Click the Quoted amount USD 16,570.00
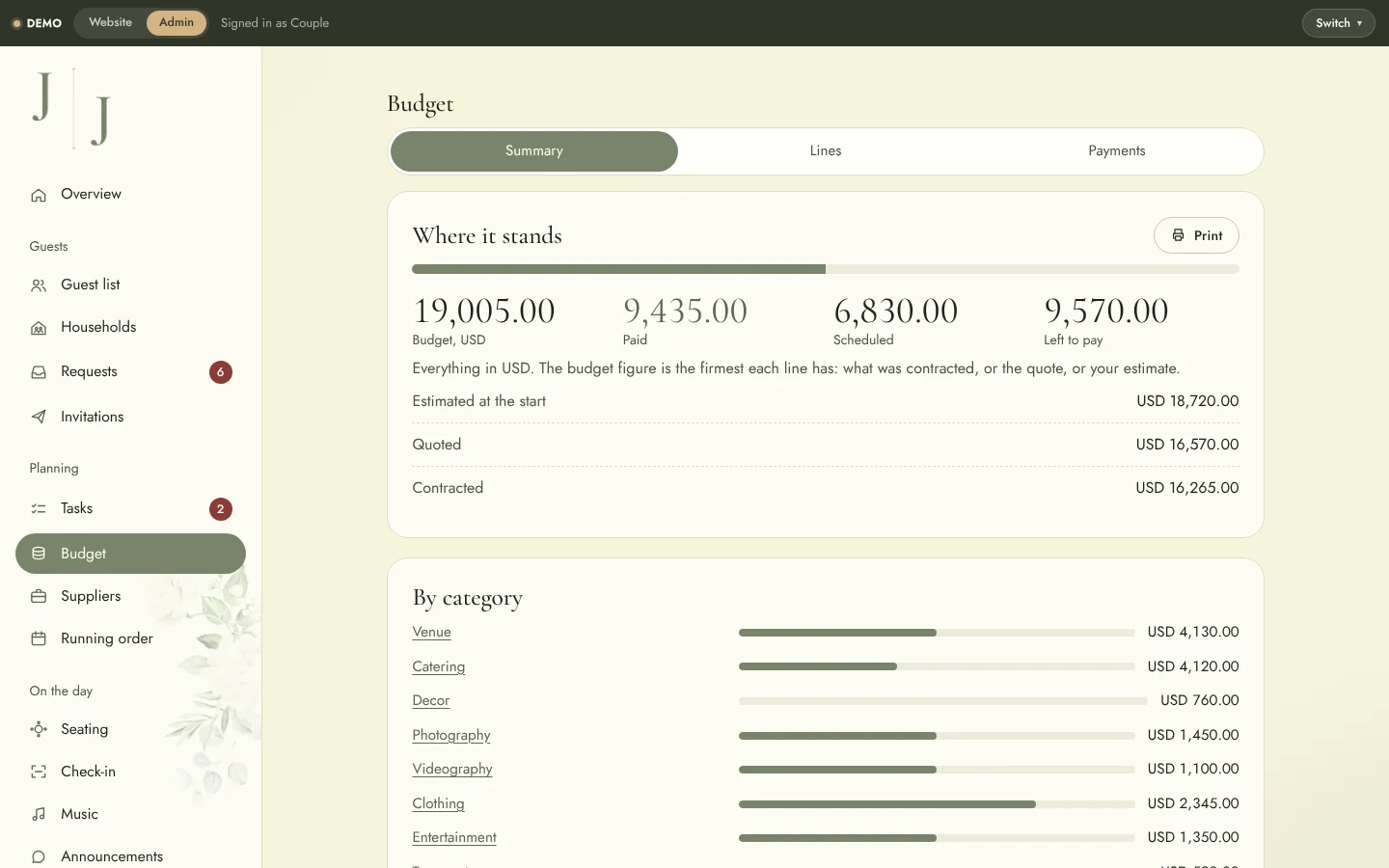The width and height of the screenshot is (1389, 868). pyautogui.click(x=1187, y=445)
